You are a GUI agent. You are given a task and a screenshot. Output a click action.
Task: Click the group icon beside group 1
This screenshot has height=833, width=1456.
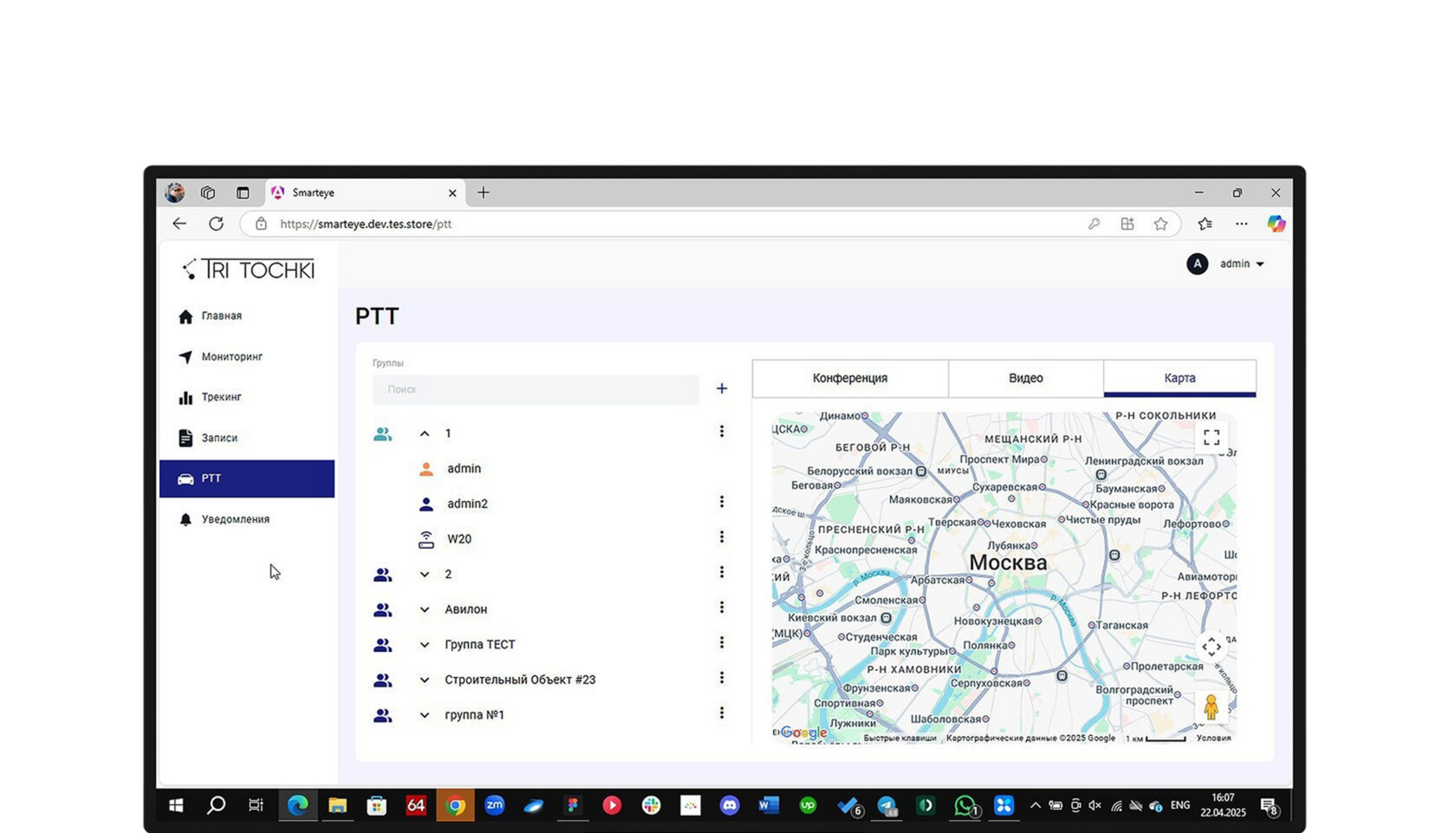click(382, 433)
